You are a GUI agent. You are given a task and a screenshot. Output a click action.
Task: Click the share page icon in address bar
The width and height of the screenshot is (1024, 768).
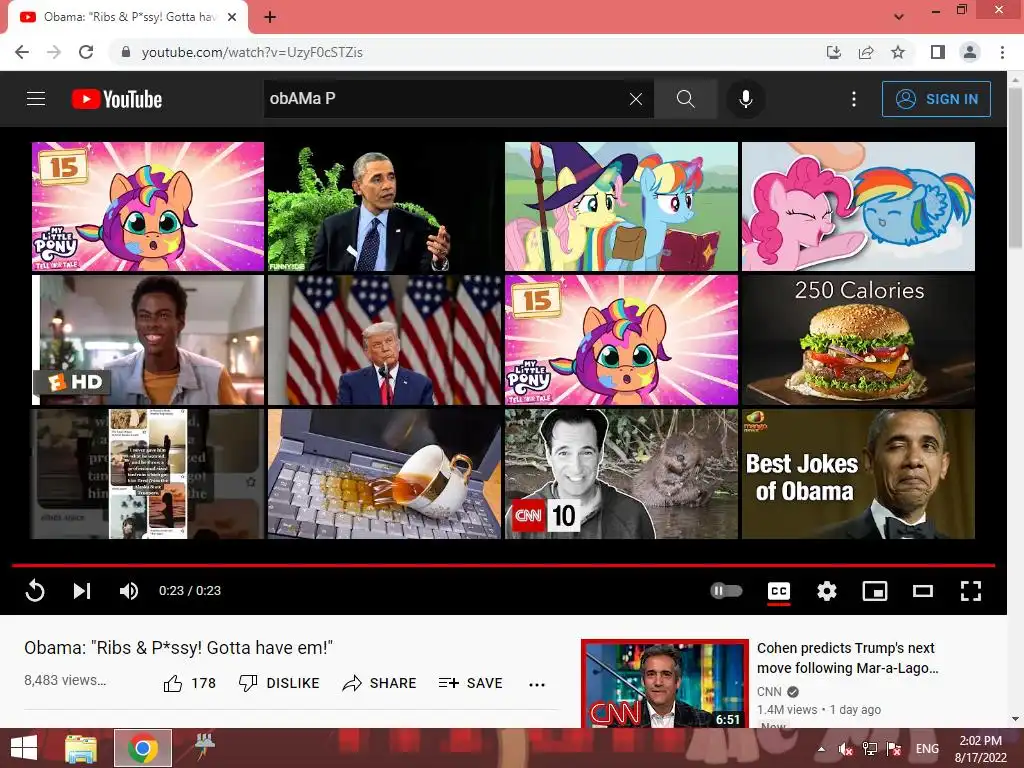point(866,52)
